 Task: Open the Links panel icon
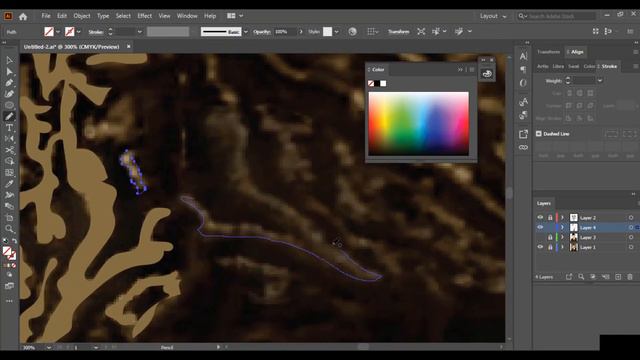tap(523, 147)
